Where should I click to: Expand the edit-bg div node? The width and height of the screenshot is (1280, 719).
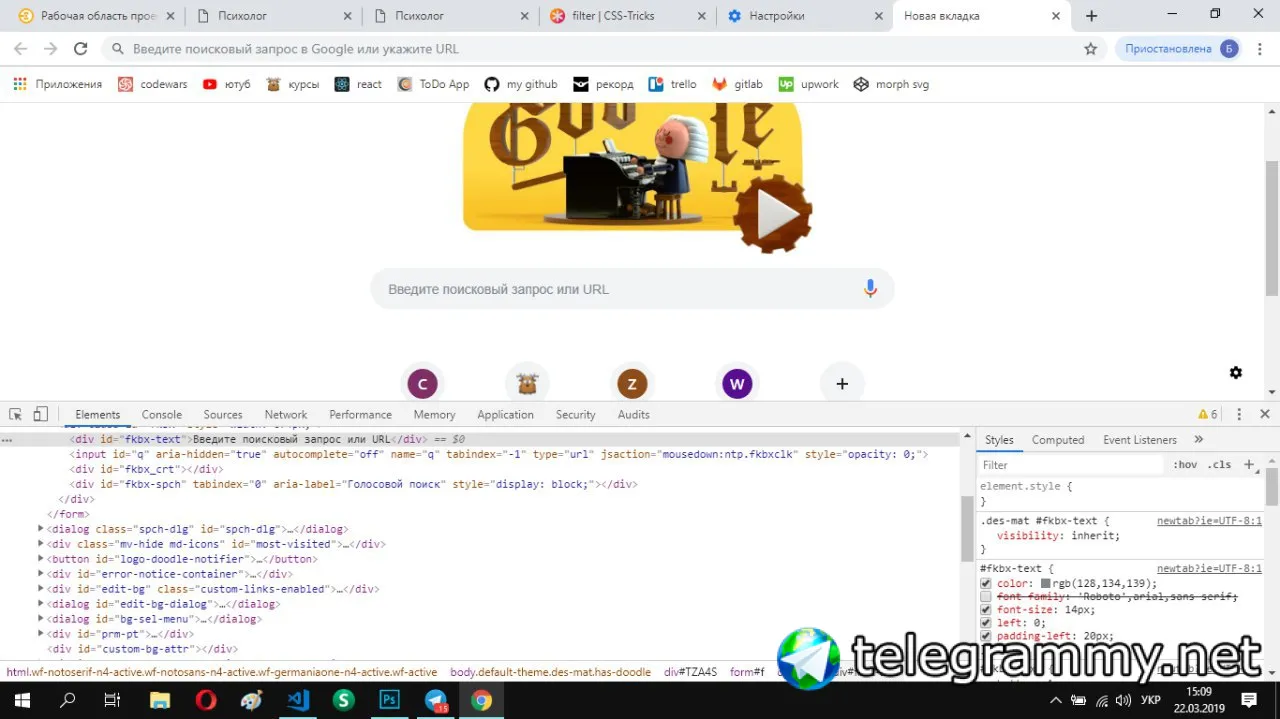click(x=41, y=589)
